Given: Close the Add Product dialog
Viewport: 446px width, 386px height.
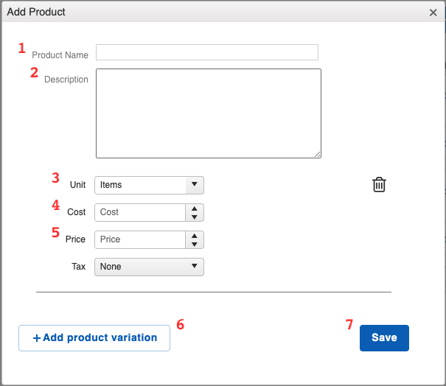Looking at the screenshot, I should click(x=433, y=13).
